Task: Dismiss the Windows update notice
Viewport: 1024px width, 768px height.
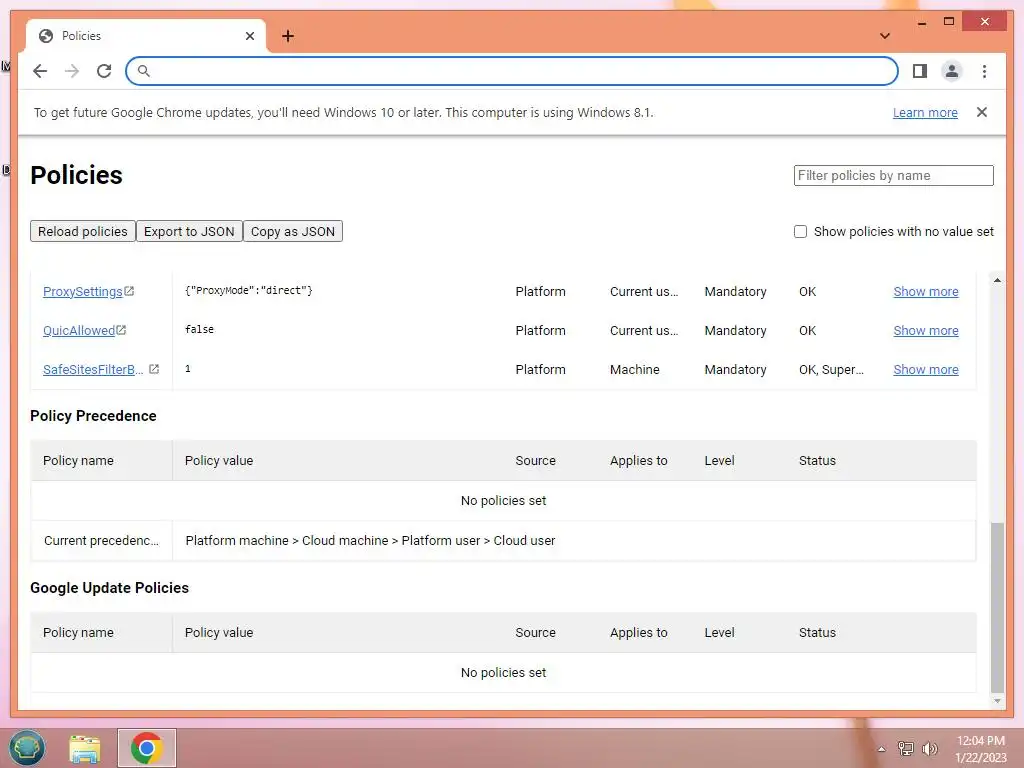Action: coord(982,112)
